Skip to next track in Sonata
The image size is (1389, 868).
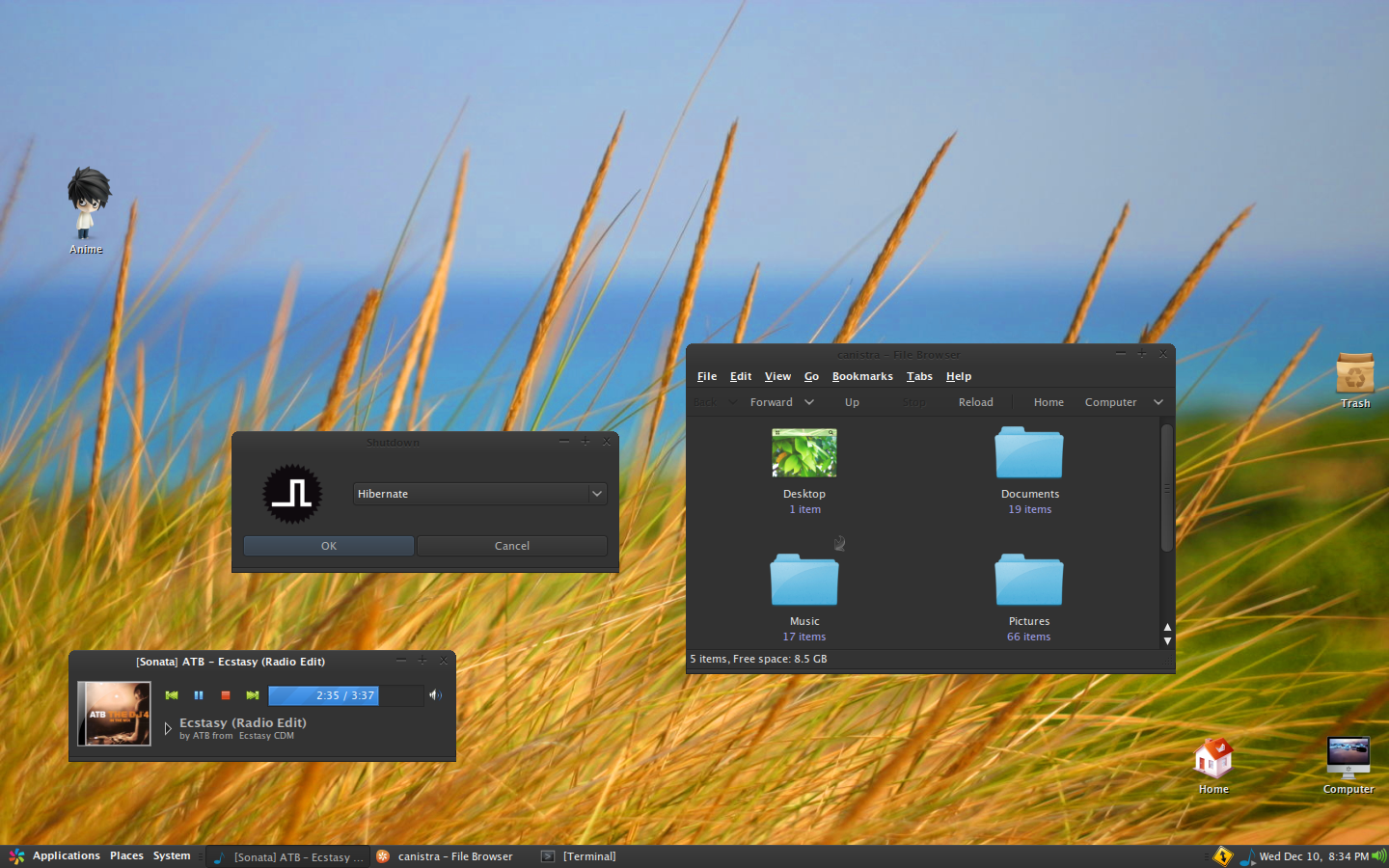253,695
